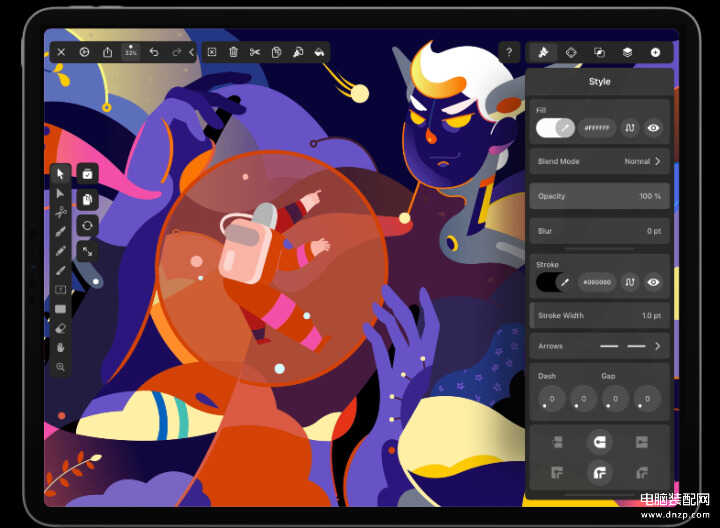The width and height of the screenshot is (720, 528).
Task: Undo the last action
Action: (x=154, y=52)
